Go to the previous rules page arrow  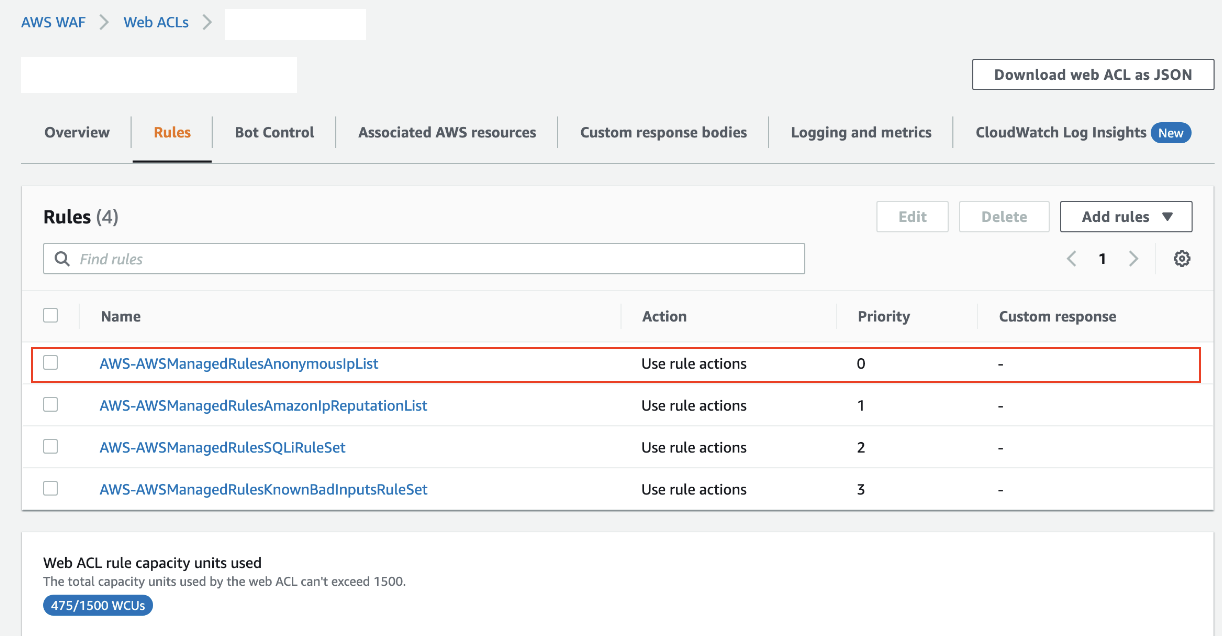pos(1071,259)
